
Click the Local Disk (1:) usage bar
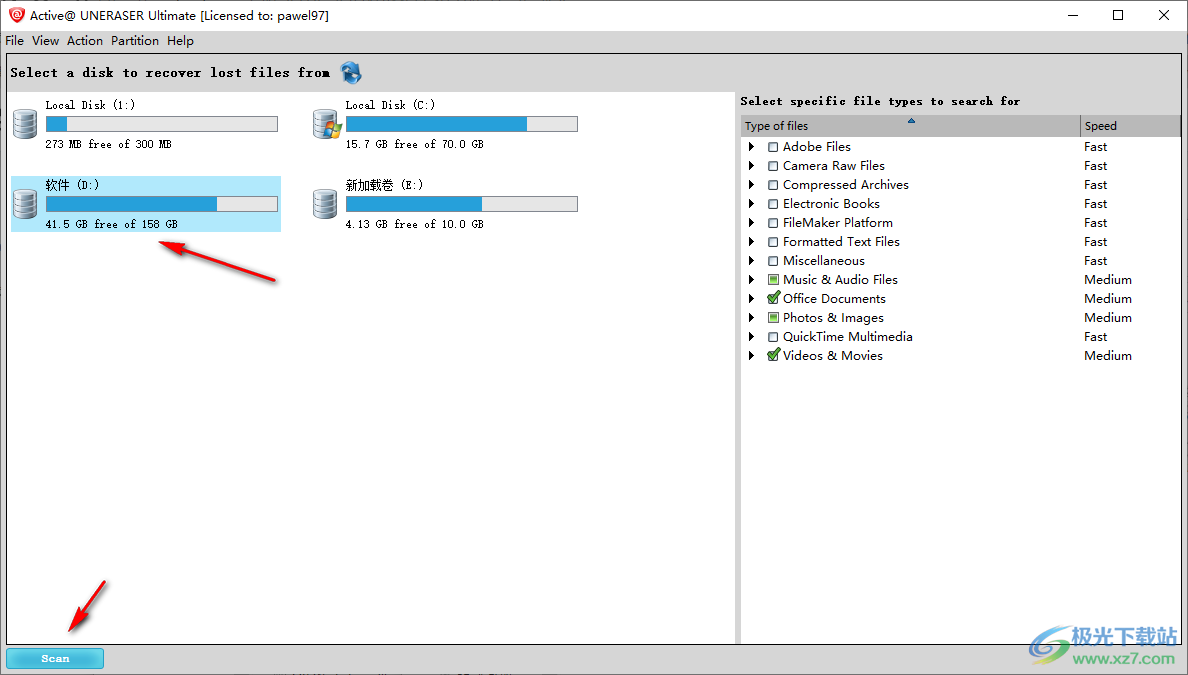[162, 124]
